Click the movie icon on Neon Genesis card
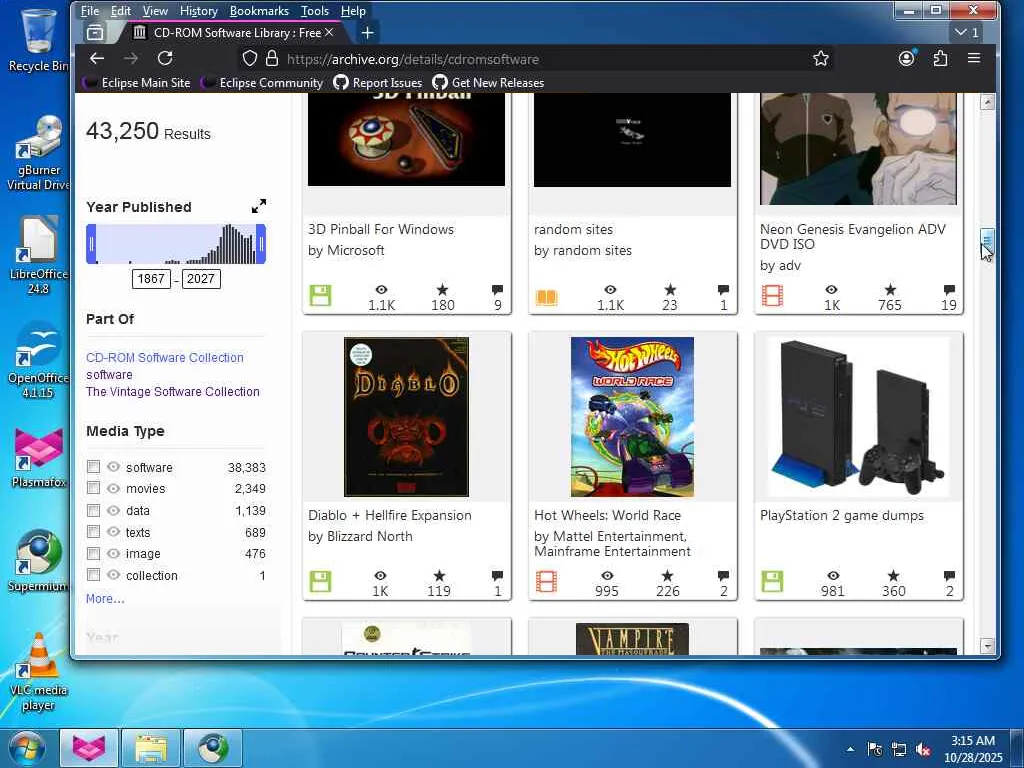 click(772, 296)
